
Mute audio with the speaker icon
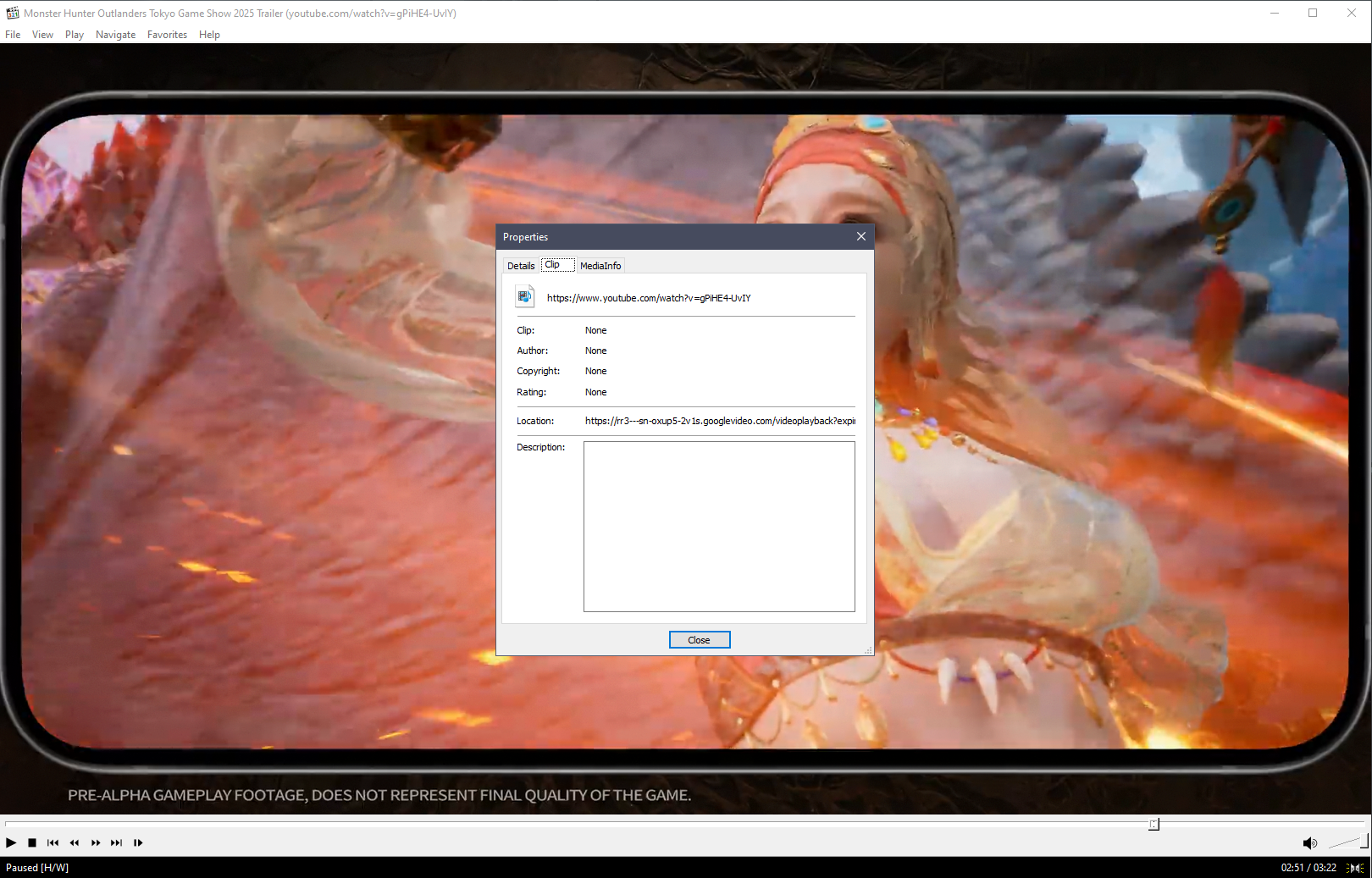tap(1309, 842)
